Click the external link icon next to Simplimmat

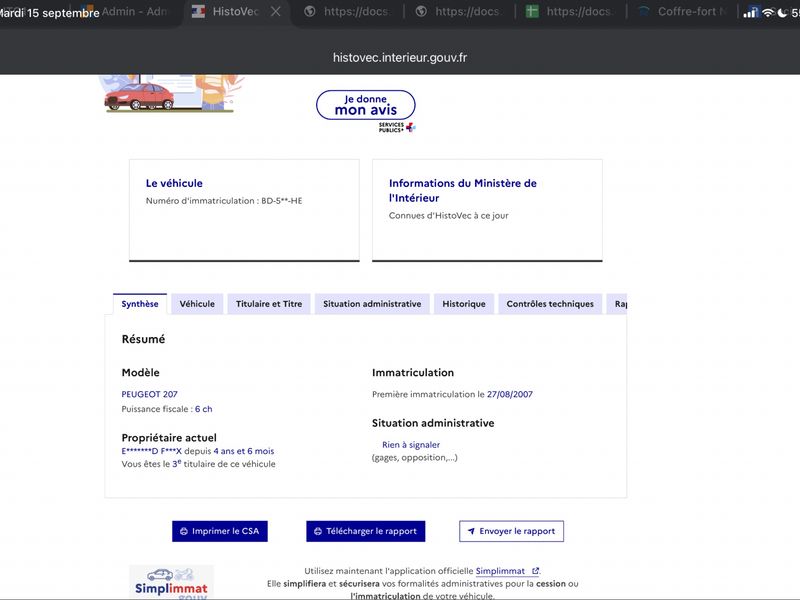[x=535, y=571]
